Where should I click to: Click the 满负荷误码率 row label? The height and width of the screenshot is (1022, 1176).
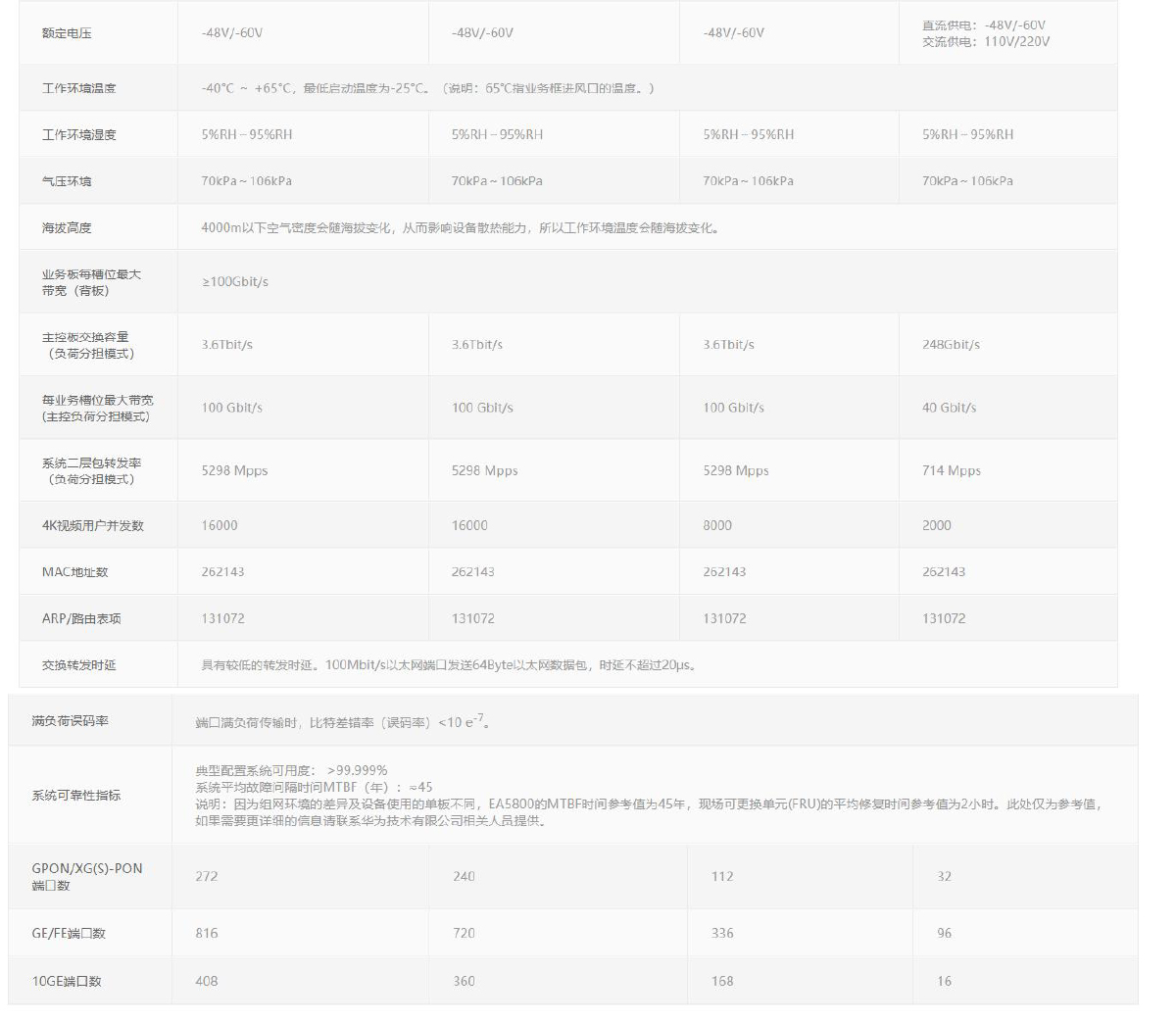[x=70, y=721]
